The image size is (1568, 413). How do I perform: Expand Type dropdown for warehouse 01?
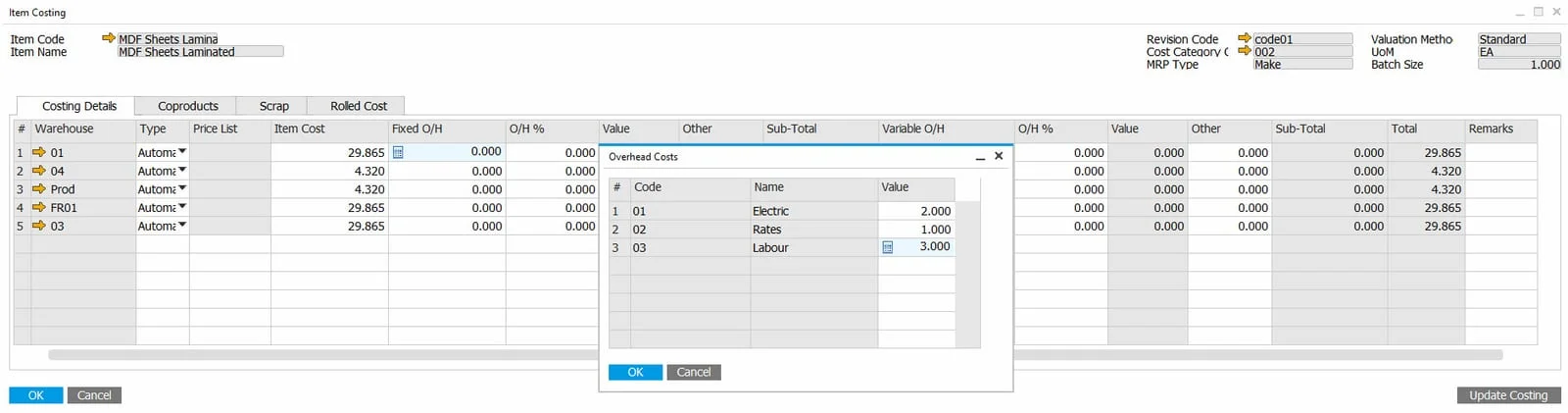point(182,152)
